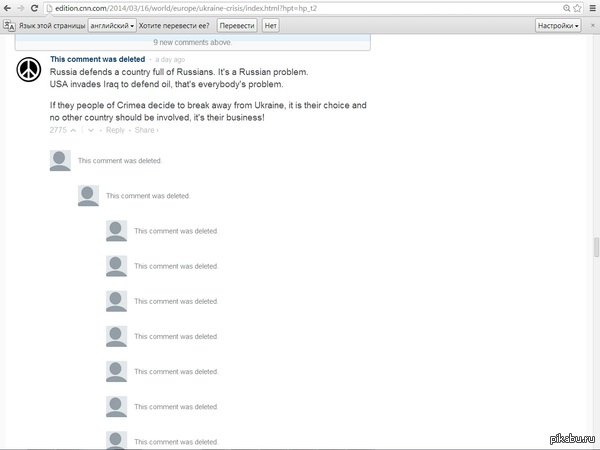
Task: Open the Share menu under comment
Action: tap(146, 130)
